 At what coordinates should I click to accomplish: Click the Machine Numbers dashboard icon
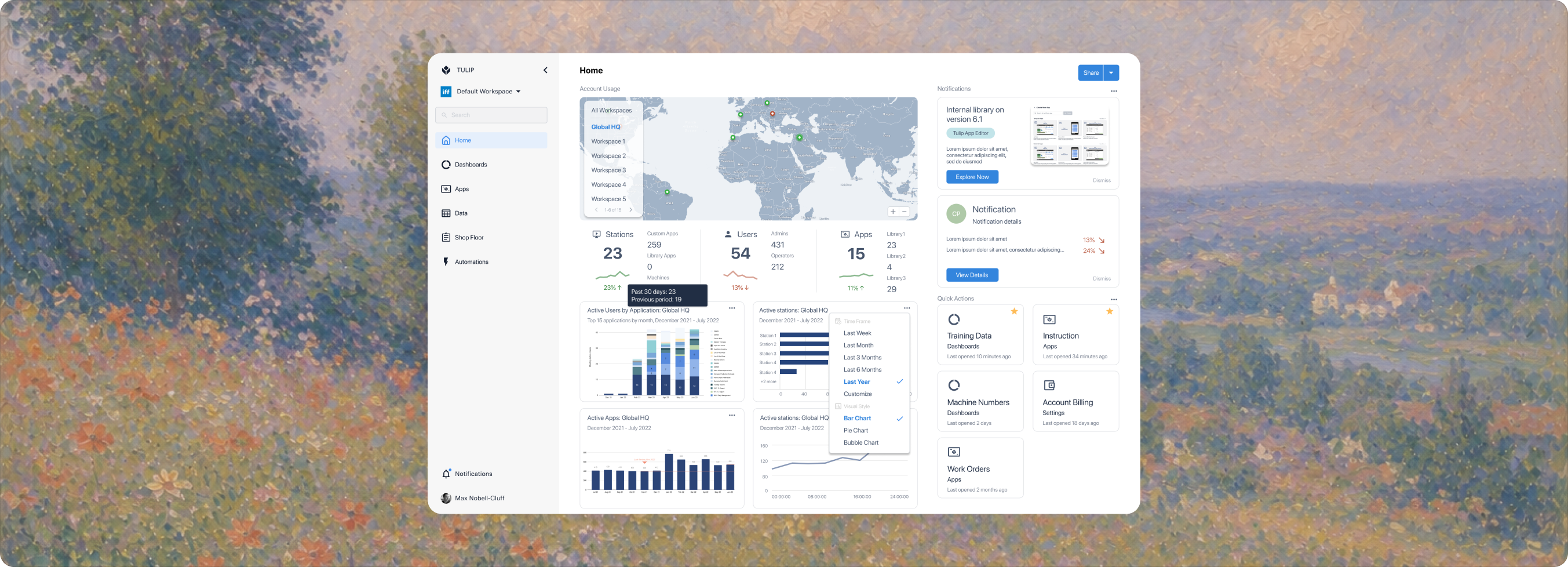[954, 385]
